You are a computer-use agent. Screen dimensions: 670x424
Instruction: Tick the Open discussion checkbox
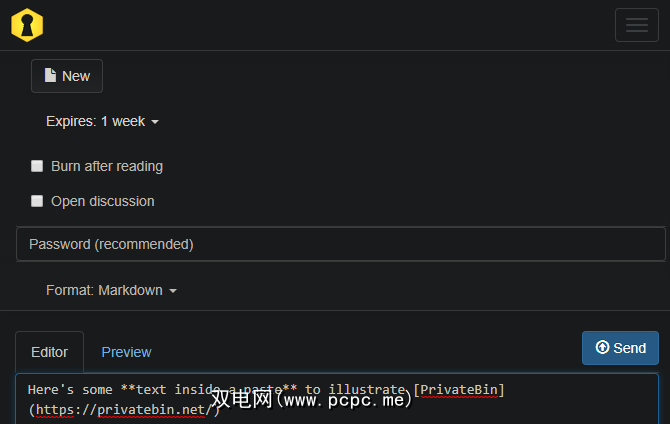(37, 201)
